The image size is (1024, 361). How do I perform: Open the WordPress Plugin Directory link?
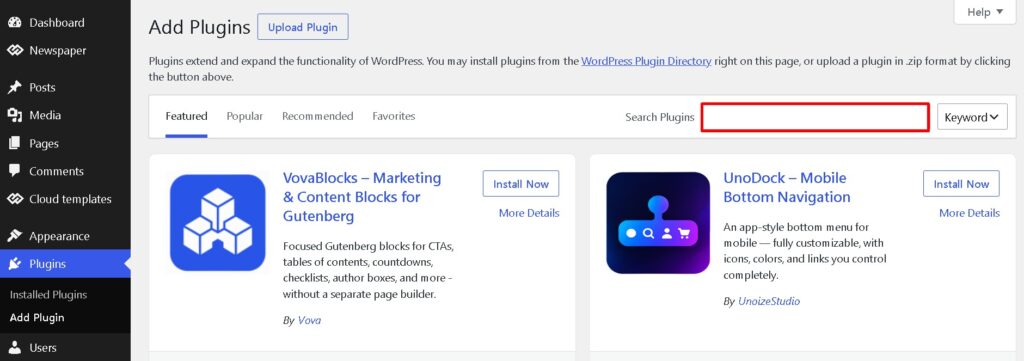pos(646,61)
